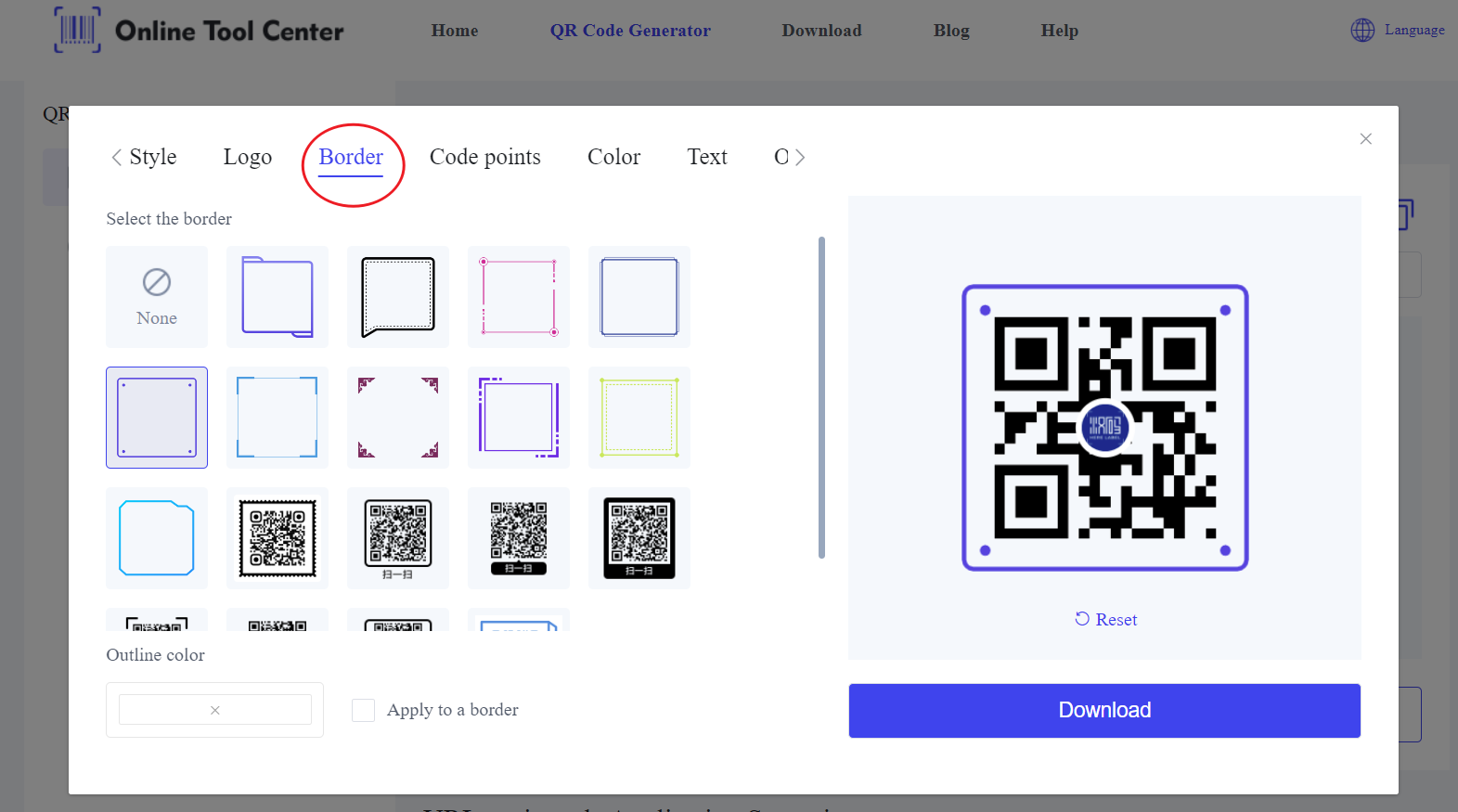
Task: Go to the Home page
Action: coord(455,31)
